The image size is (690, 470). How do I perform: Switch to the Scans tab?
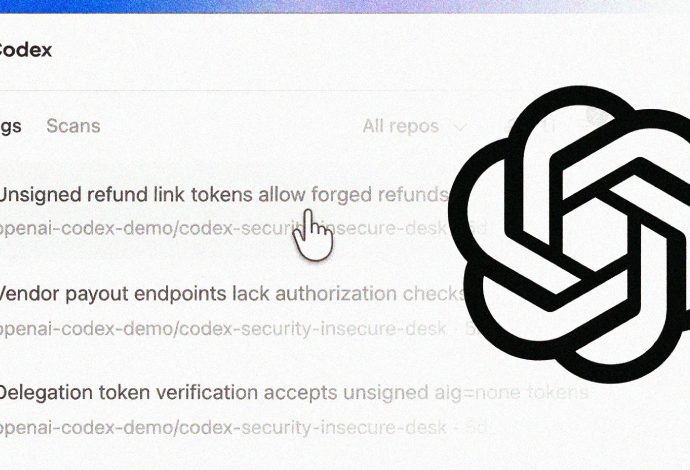tap(73, 126)
